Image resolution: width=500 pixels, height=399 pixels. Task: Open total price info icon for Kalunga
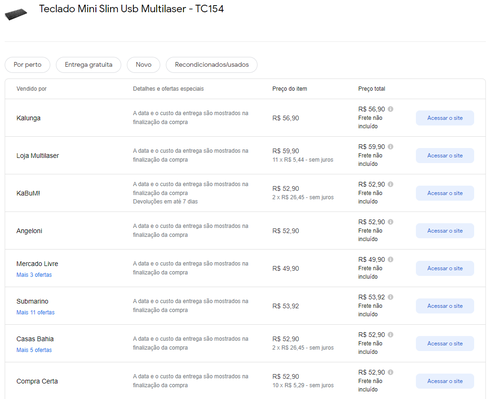390,109
